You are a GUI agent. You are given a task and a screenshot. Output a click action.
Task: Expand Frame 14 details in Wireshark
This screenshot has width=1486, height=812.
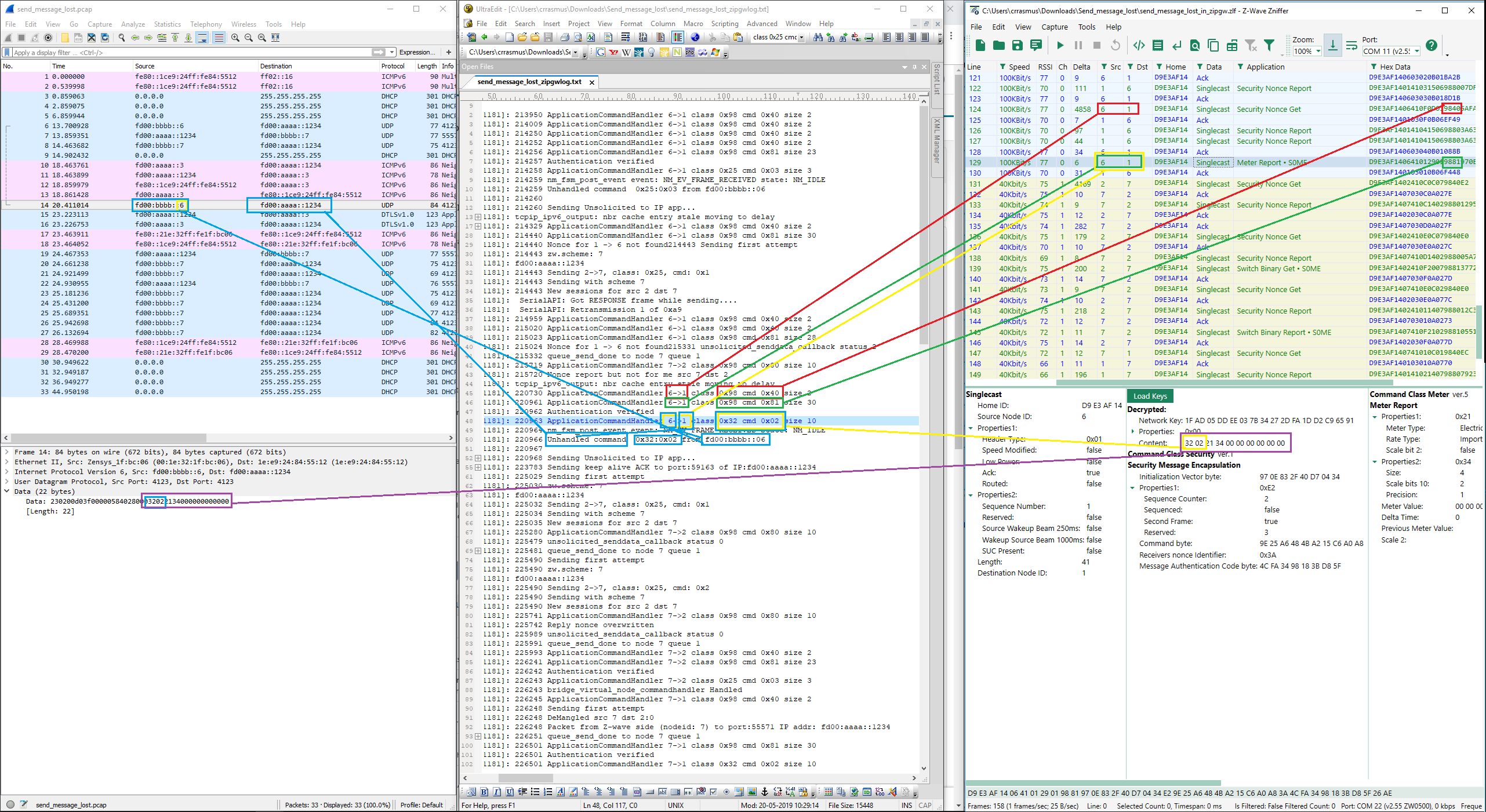click(6, 452)
